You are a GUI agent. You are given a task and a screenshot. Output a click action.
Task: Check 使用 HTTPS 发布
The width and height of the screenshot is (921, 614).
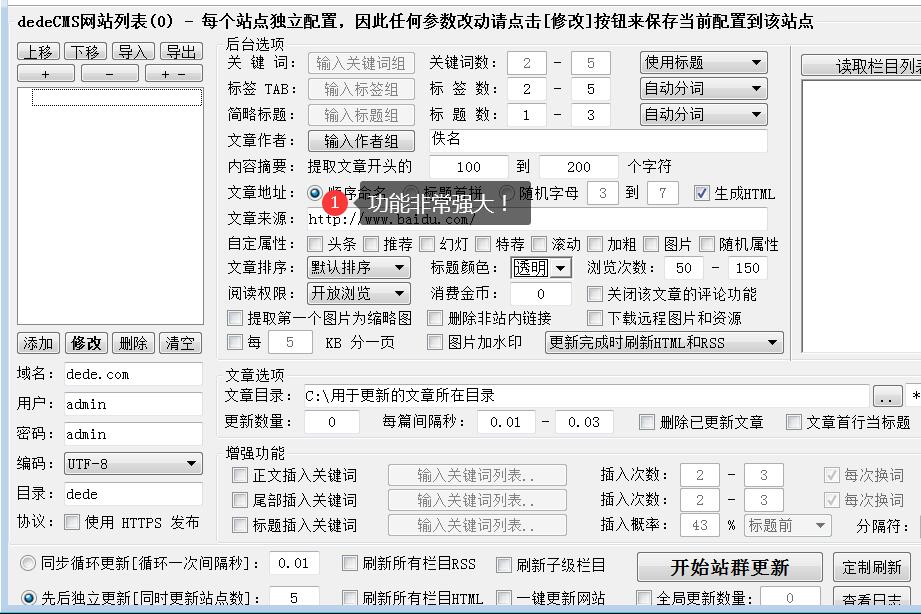[72, 522]
